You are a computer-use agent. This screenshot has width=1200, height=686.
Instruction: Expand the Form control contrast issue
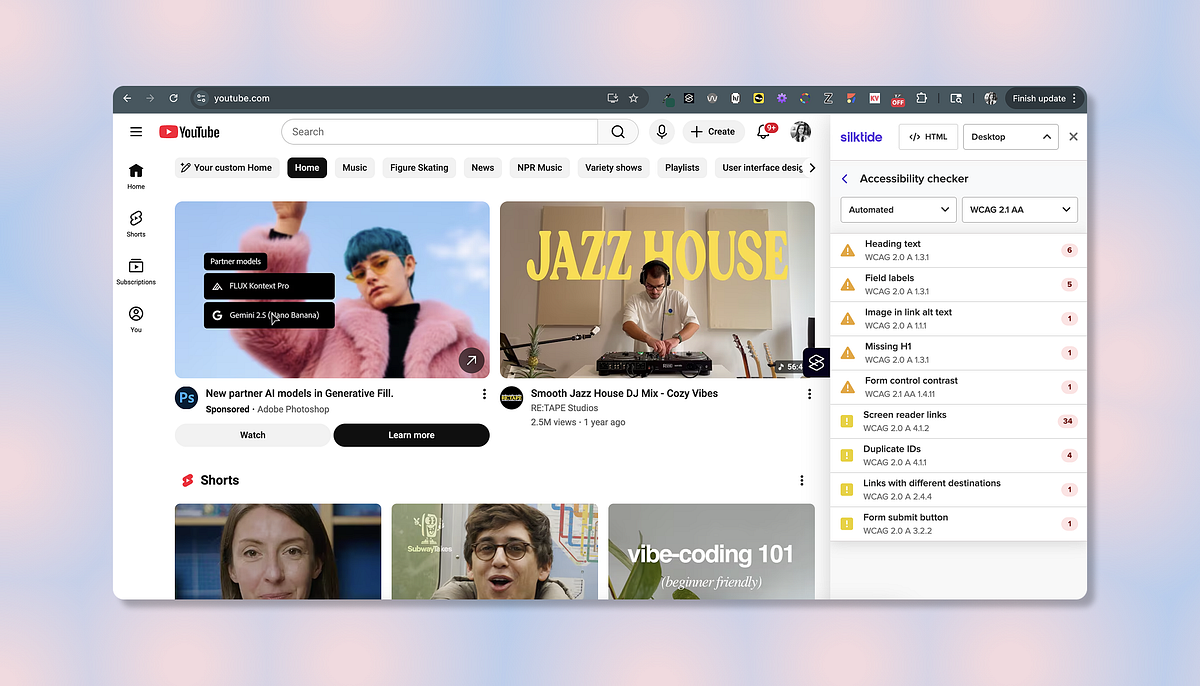958,387
